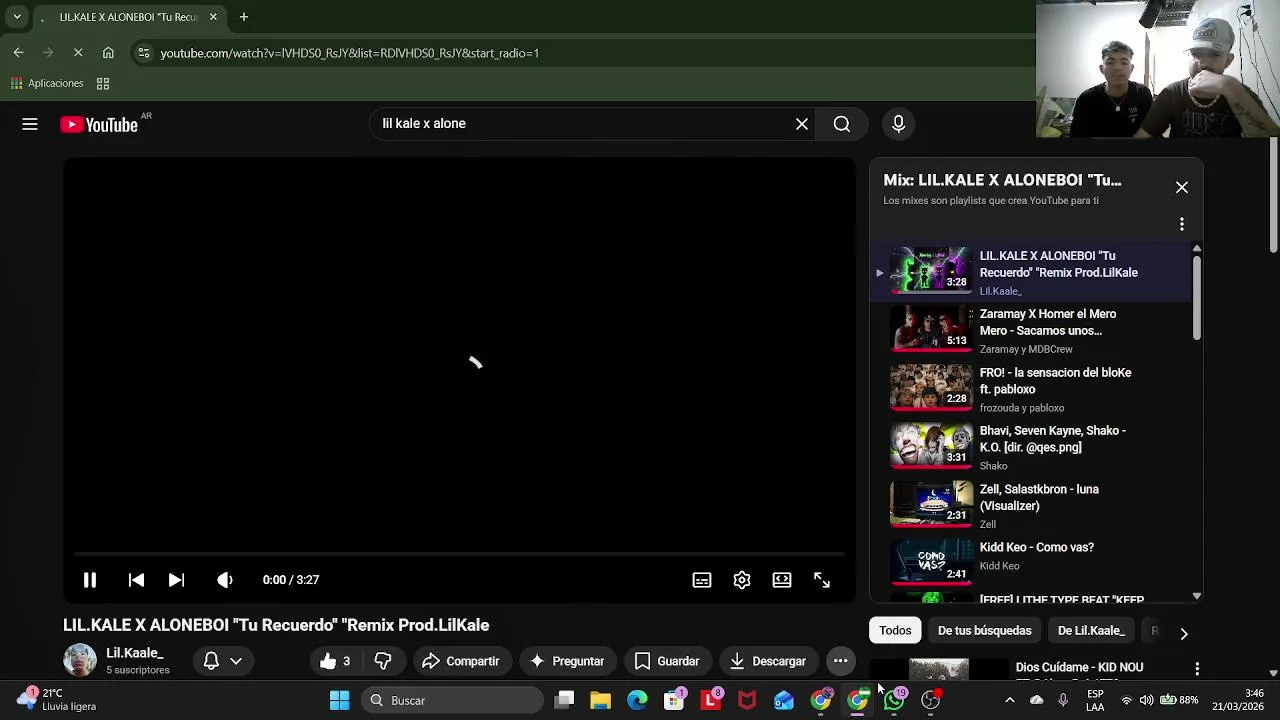This screenshot has height=720, width=1280.
Task: Play Zell, Salastkbron luna Visualizer
Action: point(1030,506)
